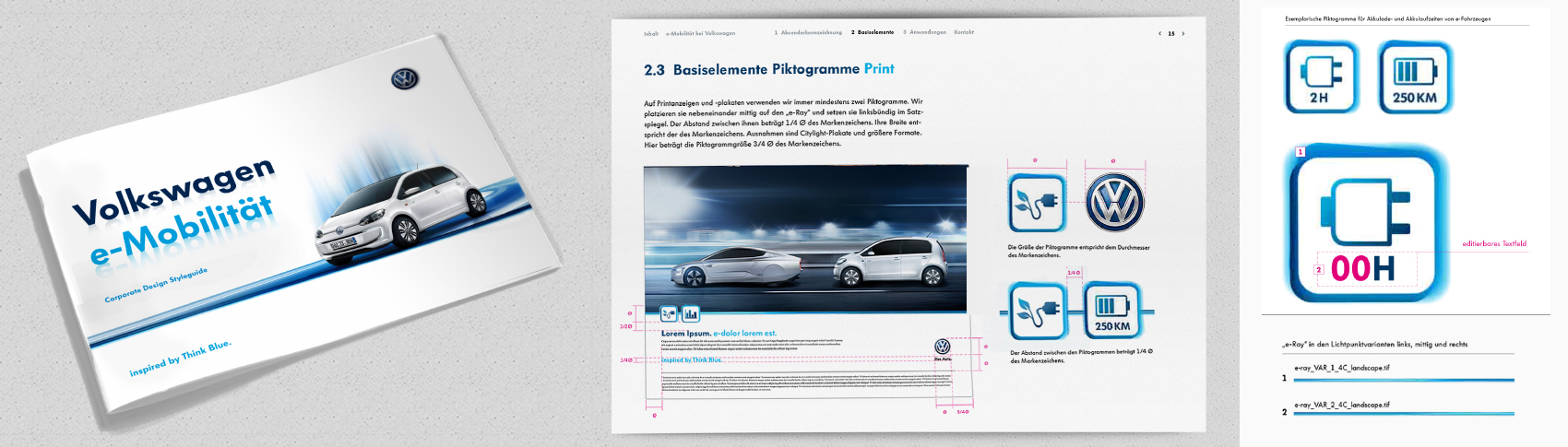Click the two-cars night scene image
The image size is (1568, 447).
(805, 239)
